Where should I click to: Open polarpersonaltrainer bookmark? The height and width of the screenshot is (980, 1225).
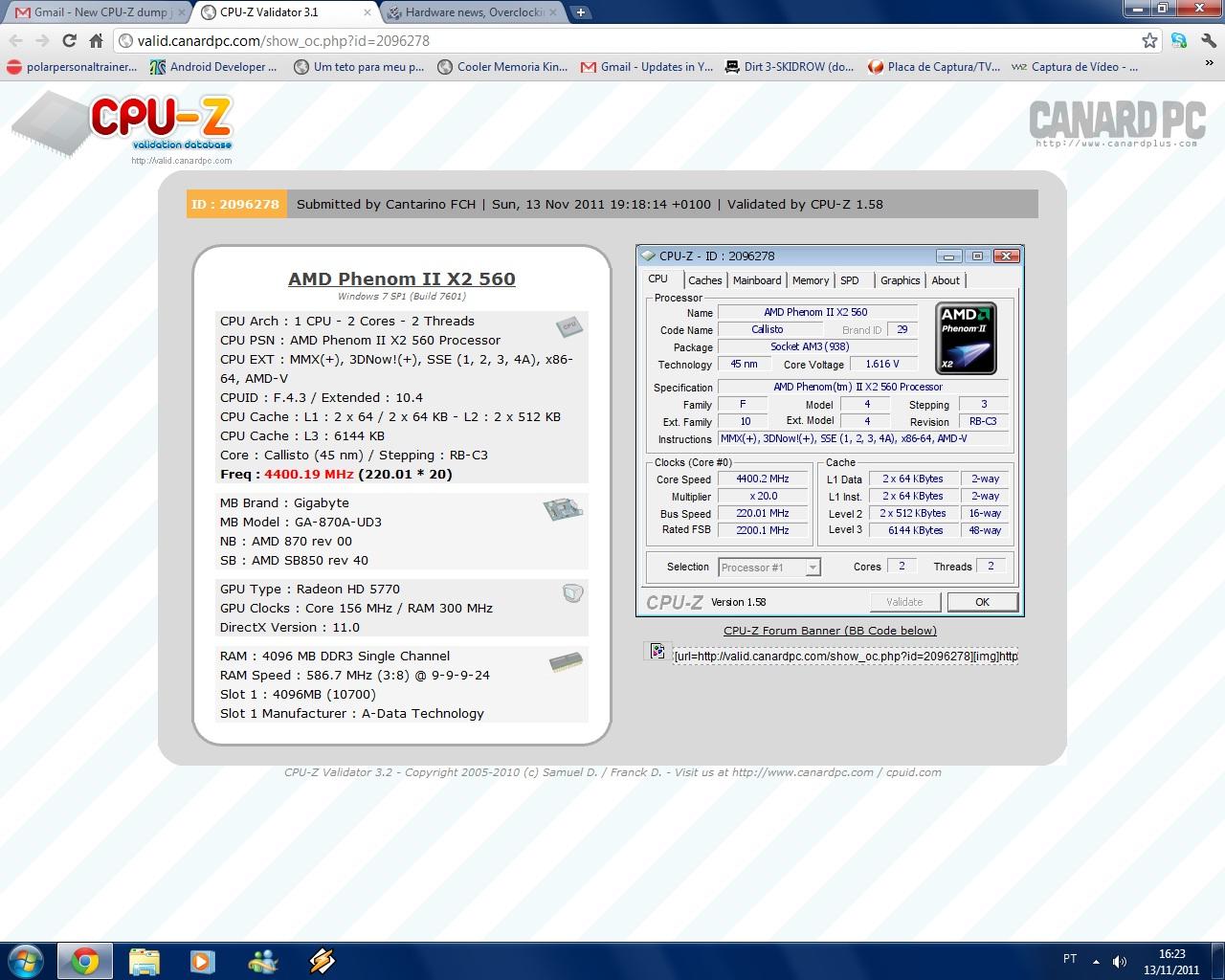point(73,67)
